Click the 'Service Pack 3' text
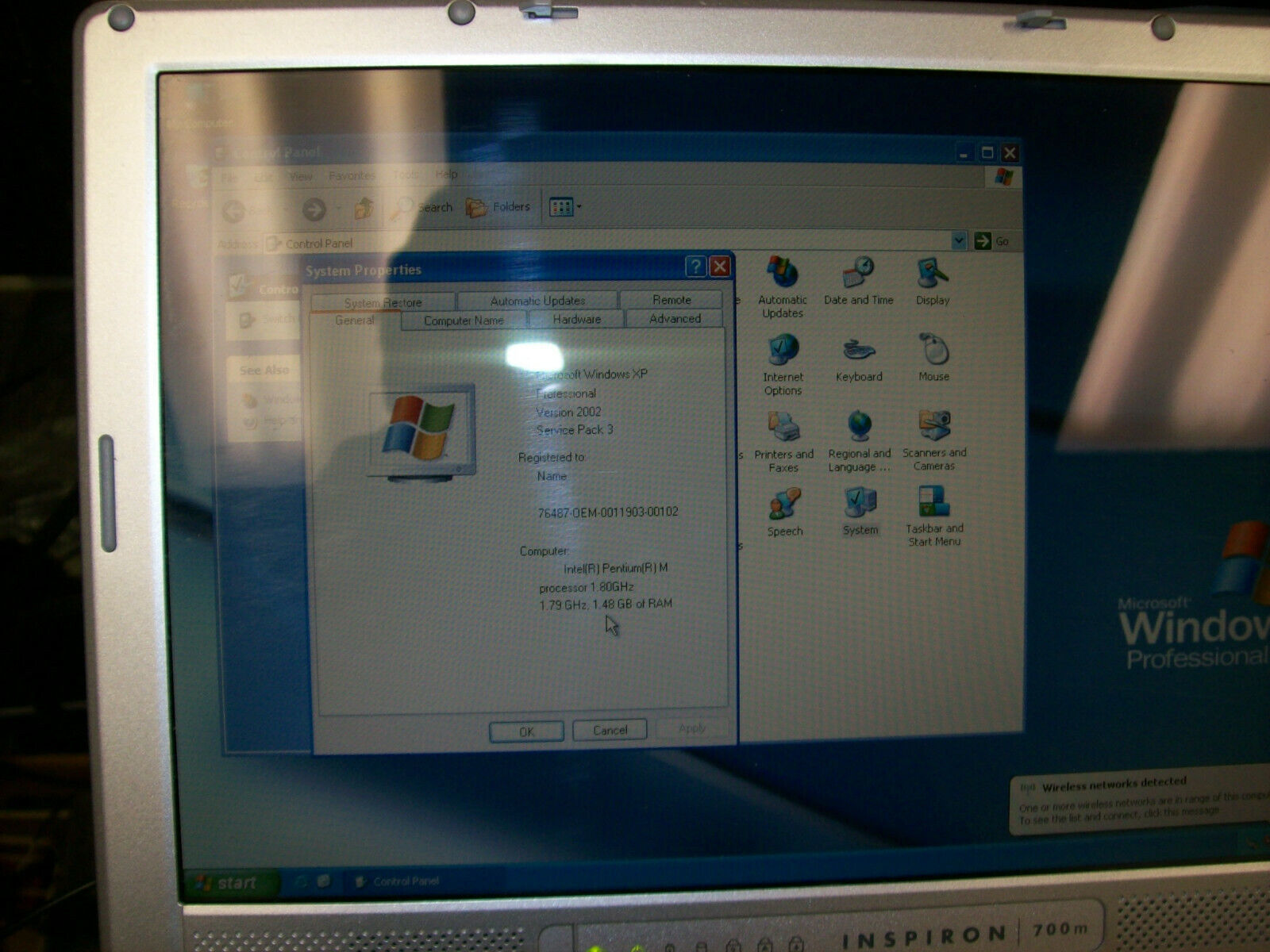The width and height of the screenshot is (1270, 952). tap(575, 430)
